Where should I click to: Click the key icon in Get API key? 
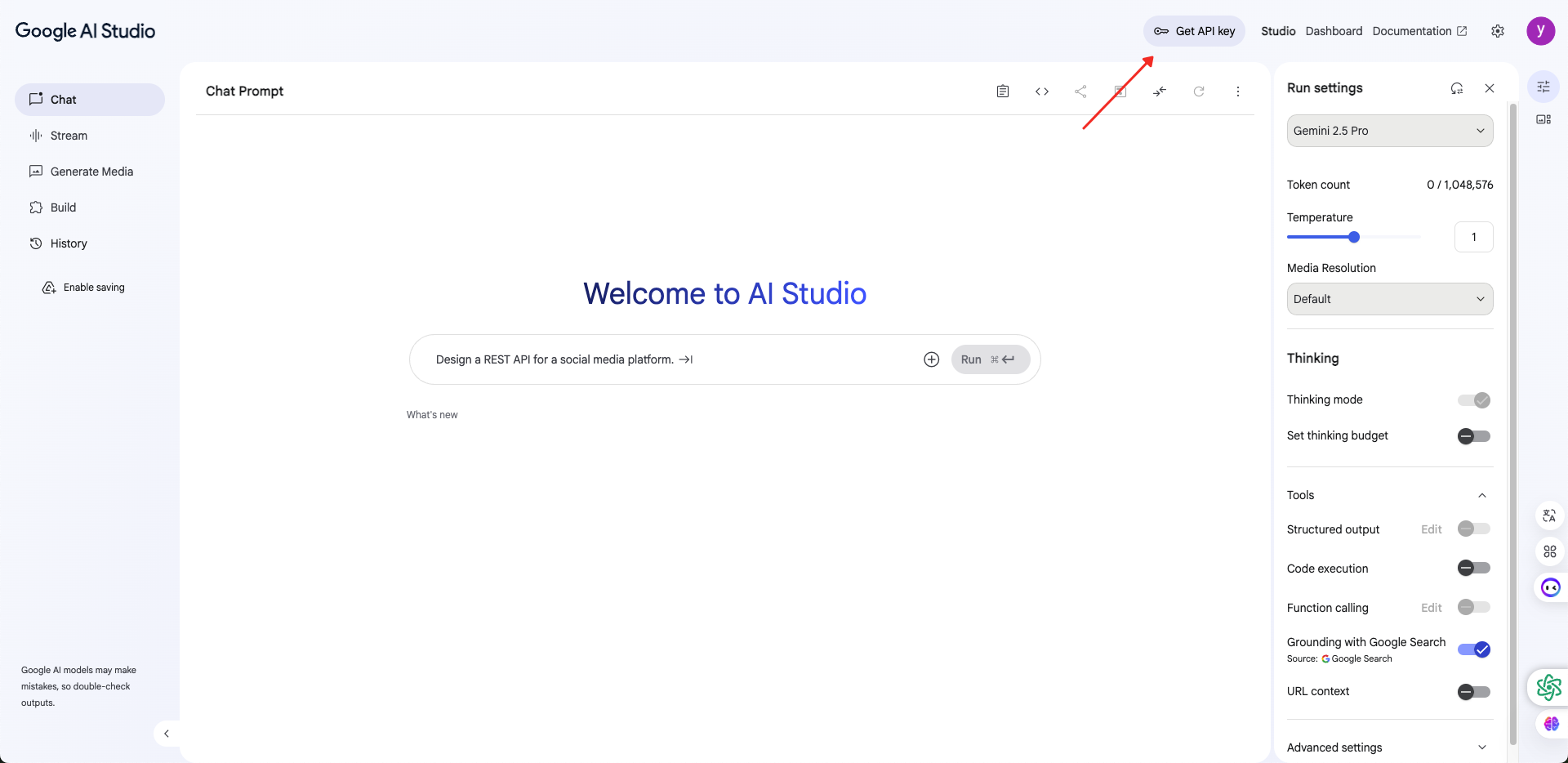tap(1161, 31)
